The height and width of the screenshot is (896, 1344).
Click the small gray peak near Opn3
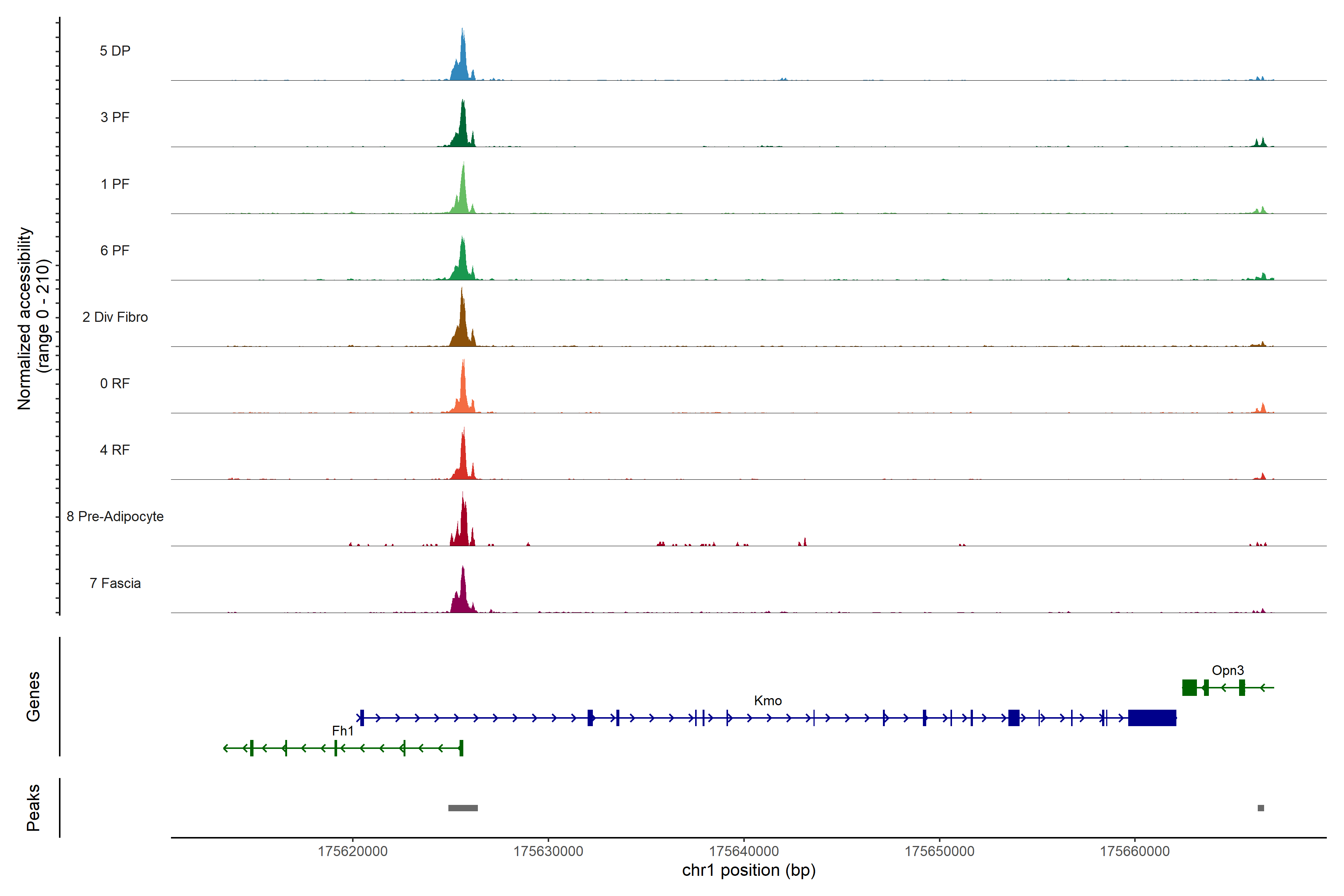pyautogui.click(x=1261, y=808)
